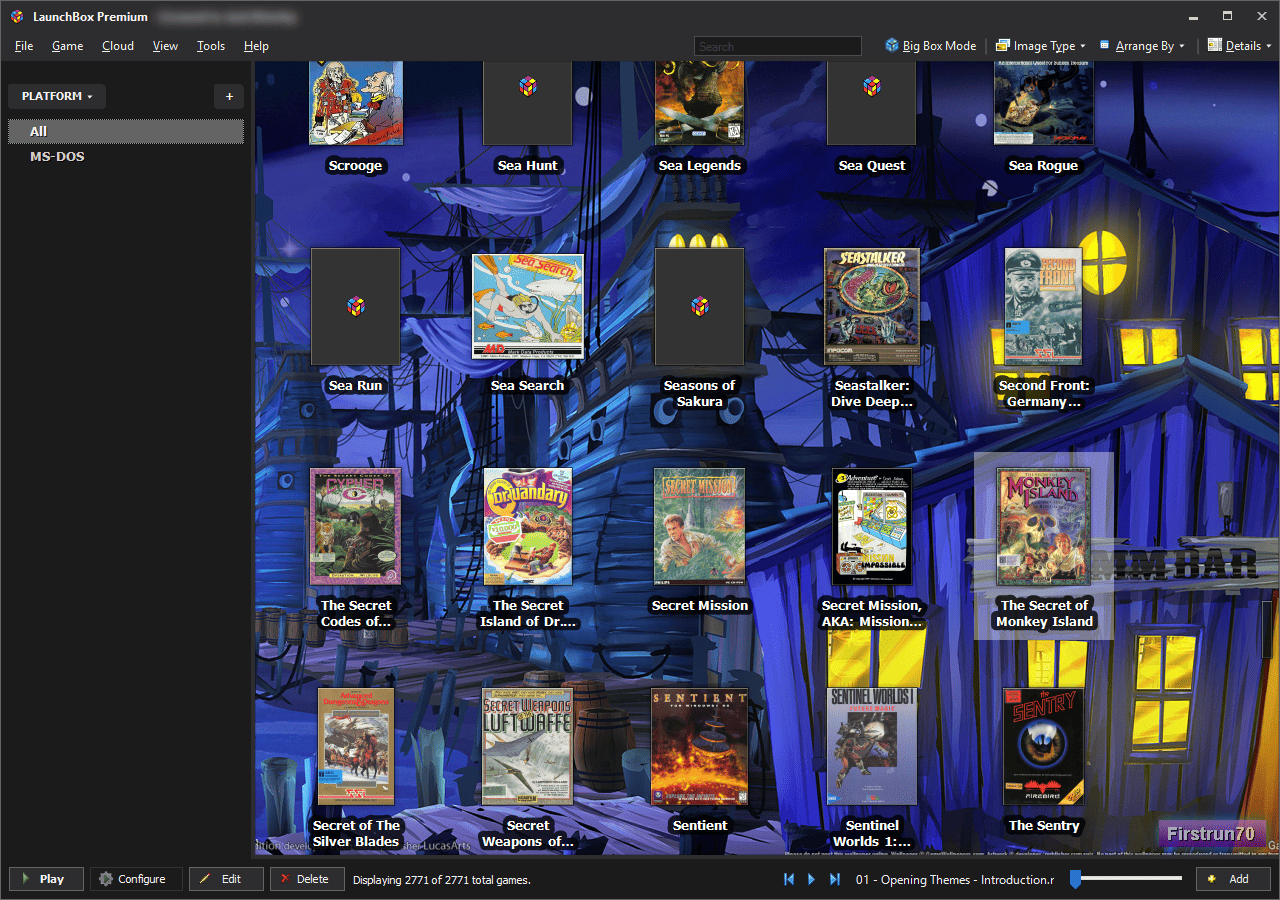1280x900 pixels.
Task: Click the Sentient title label
Action: coord(700,826)
